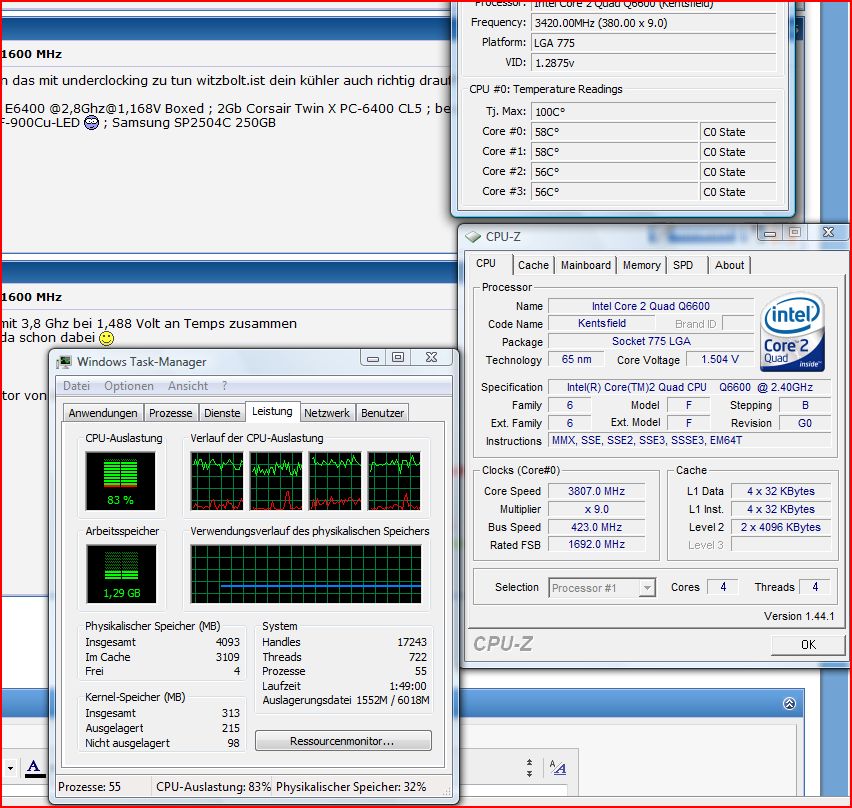The image size is (852, 808).
Task: Click the Core Voltage 1.504 V value
Action: coord(719,359)
